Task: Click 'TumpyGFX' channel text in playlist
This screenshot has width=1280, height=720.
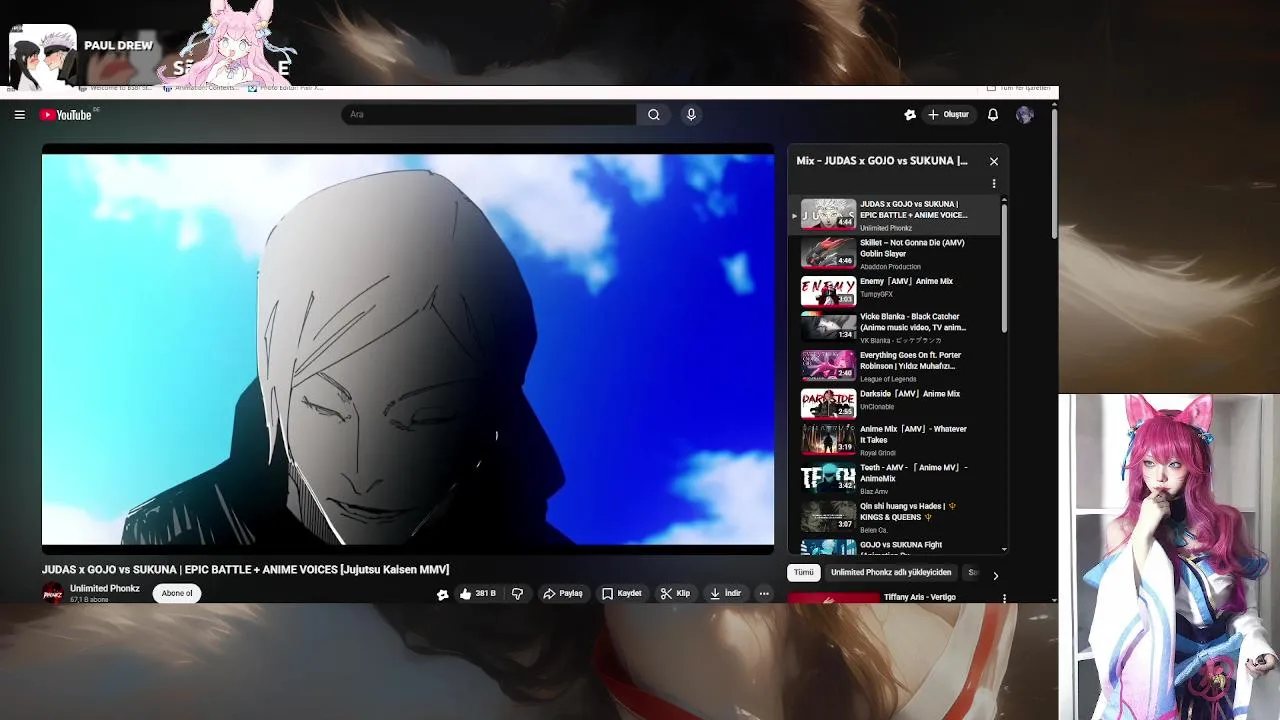Action: [876, 295]
